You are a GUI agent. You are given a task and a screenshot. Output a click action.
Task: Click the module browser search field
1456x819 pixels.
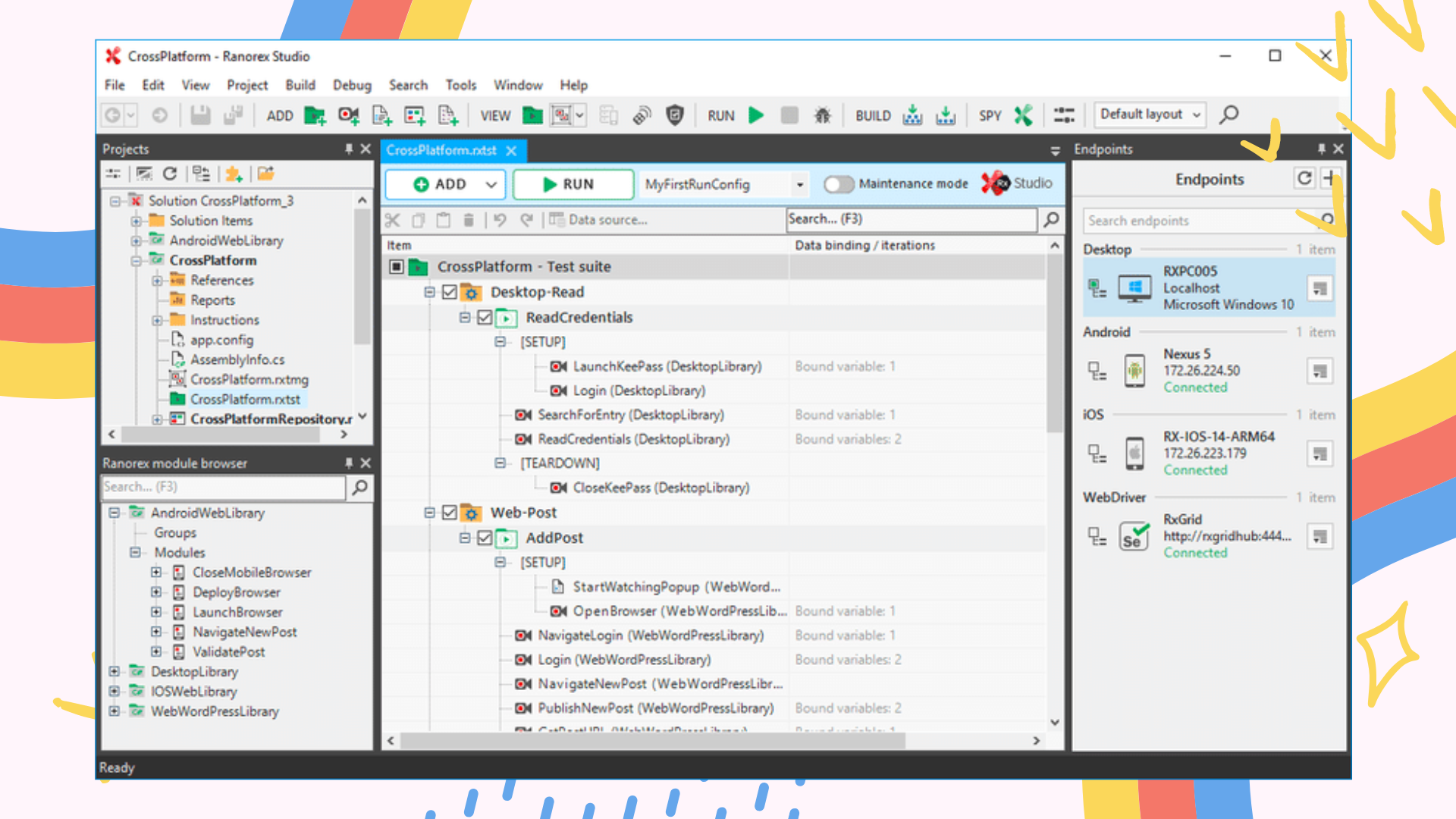pyautogui.click(x=223, y=487)
